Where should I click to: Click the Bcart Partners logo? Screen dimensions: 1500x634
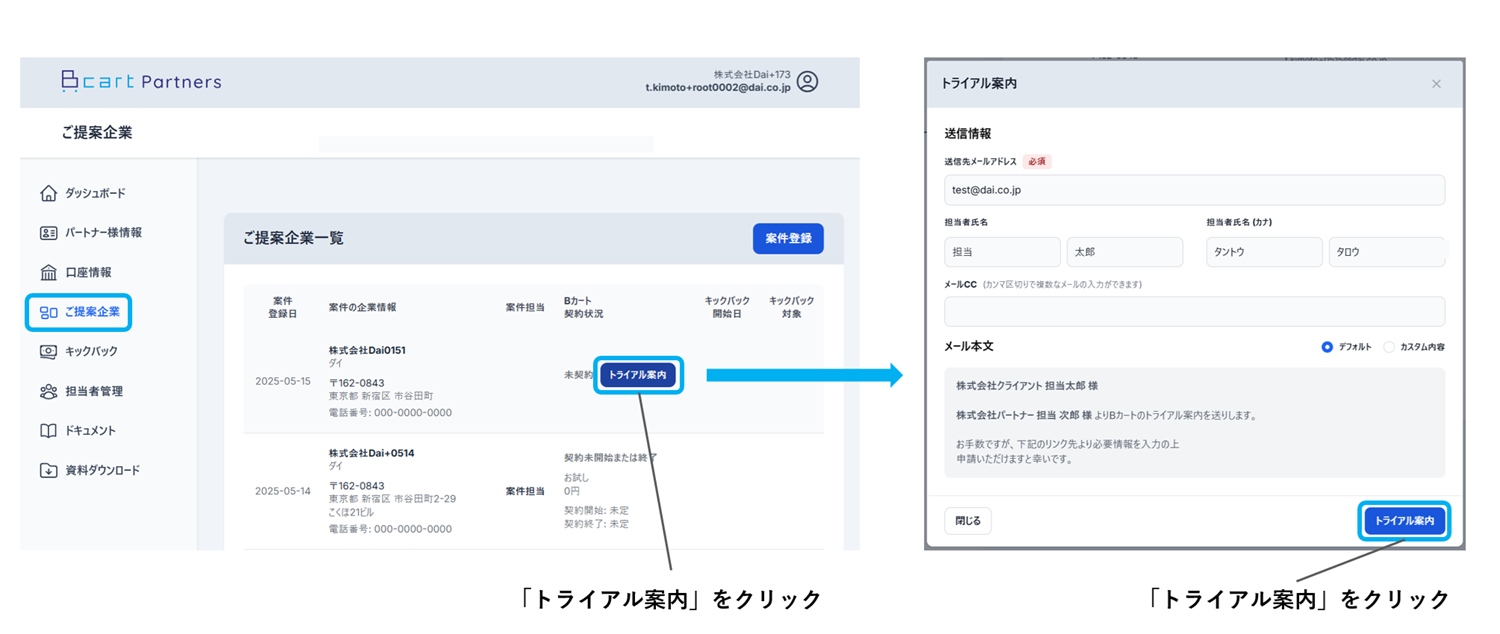pos(141,82)
